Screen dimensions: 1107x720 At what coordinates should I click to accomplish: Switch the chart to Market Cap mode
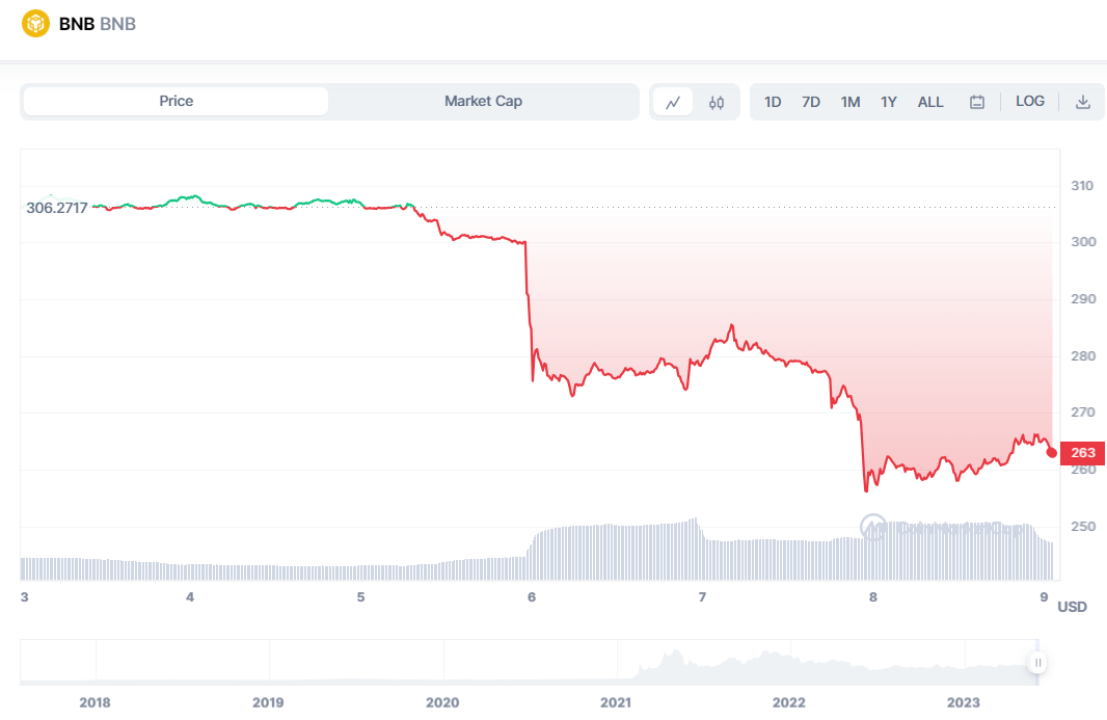483,101
